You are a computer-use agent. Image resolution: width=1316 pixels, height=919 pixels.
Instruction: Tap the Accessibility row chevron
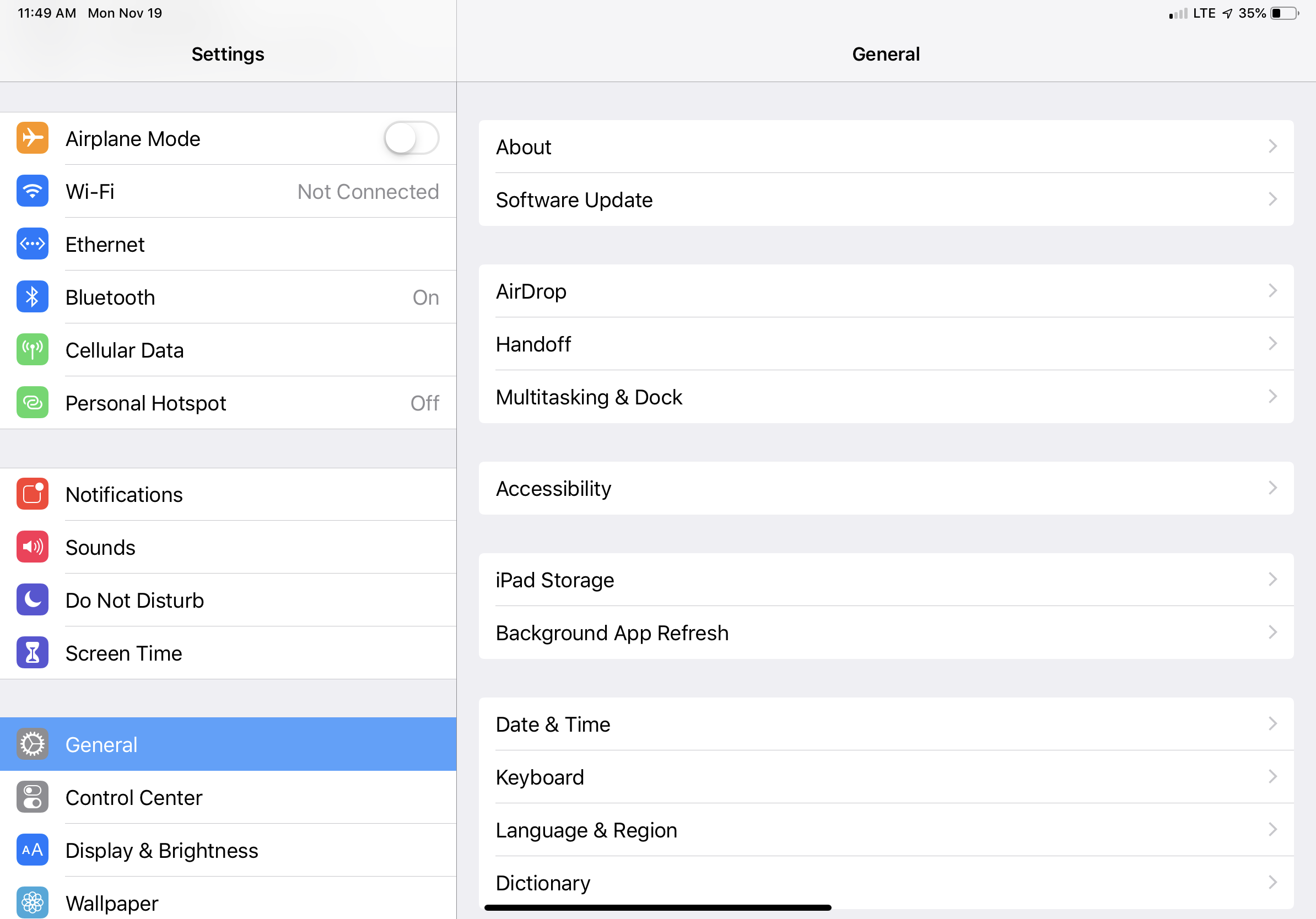tap(1273, 488)
